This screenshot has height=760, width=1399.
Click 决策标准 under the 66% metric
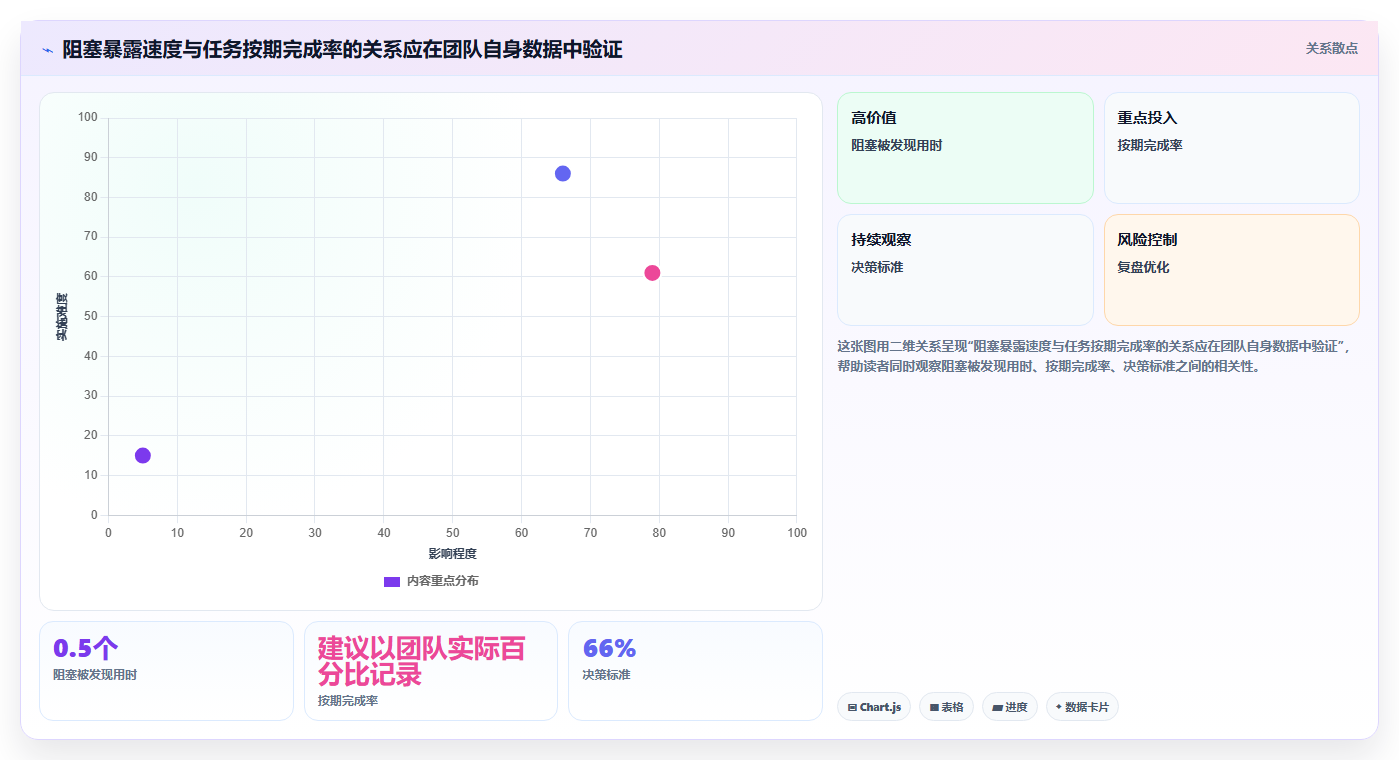(606, 675)
